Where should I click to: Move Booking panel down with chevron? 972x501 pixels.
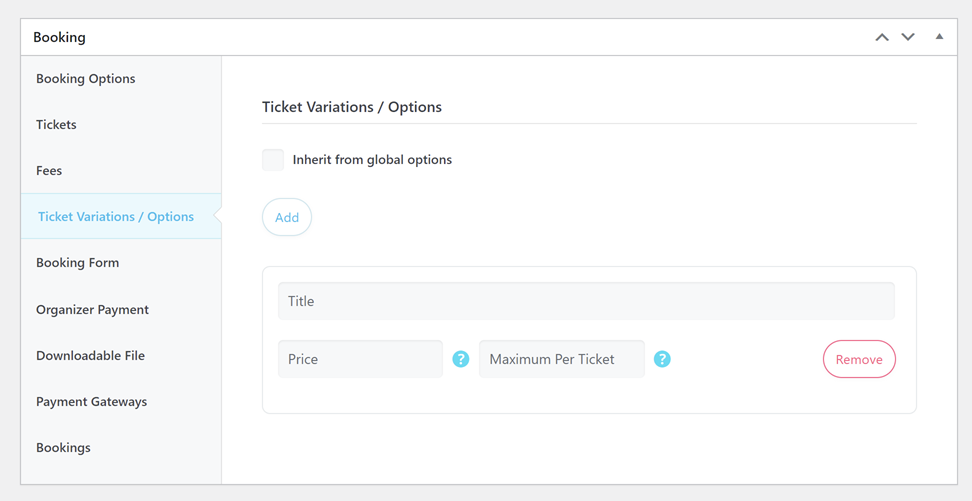point(908,37)
